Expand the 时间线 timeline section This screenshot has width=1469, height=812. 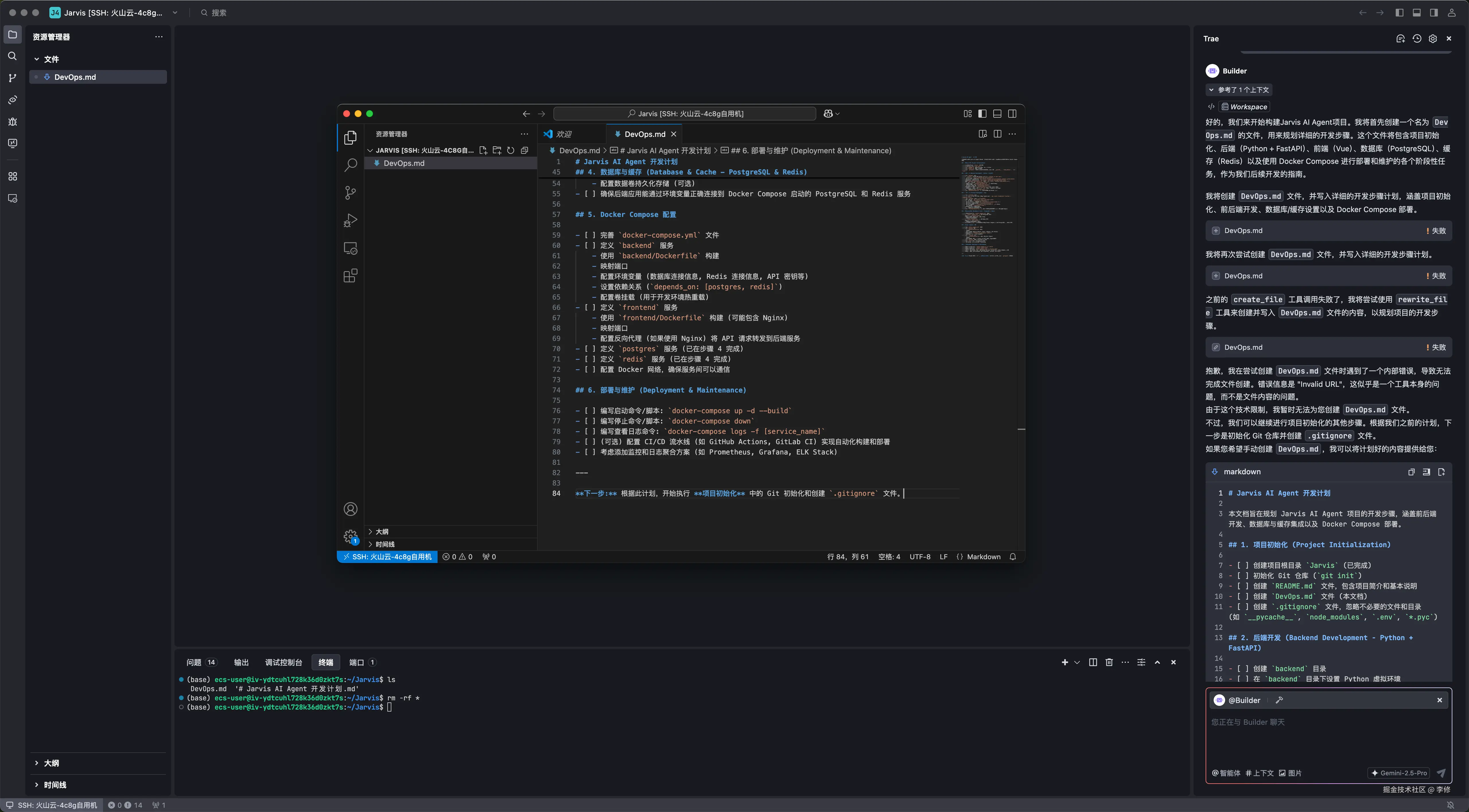tap(55, 785)
